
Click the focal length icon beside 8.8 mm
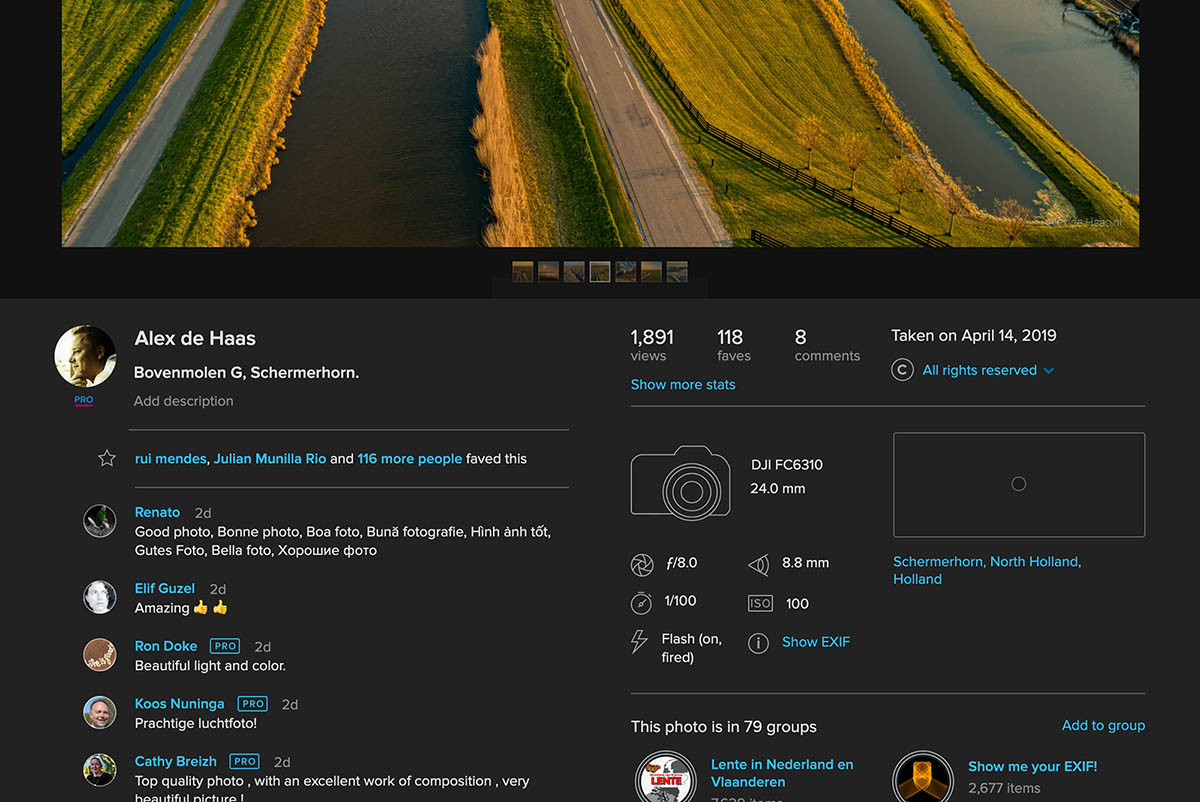(758, 563)
